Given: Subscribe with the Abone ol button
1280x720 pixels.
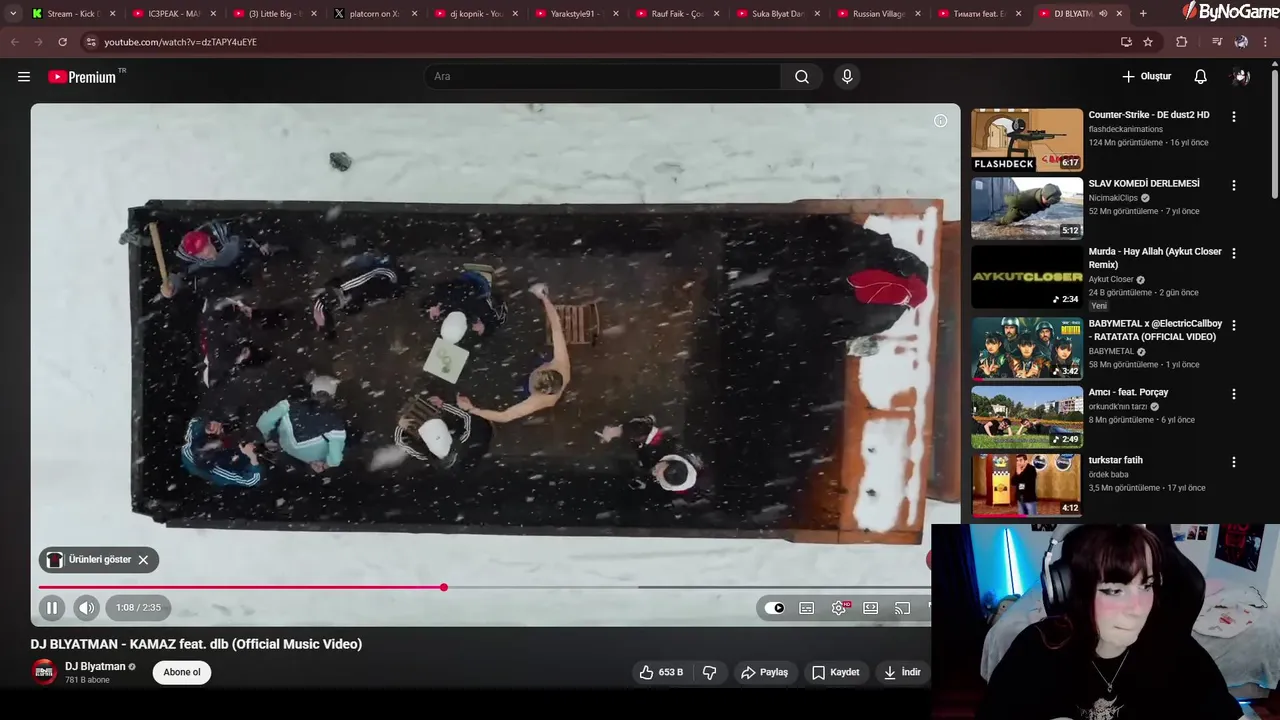Looking at the screenshot, I should click(x=182, y=672).
